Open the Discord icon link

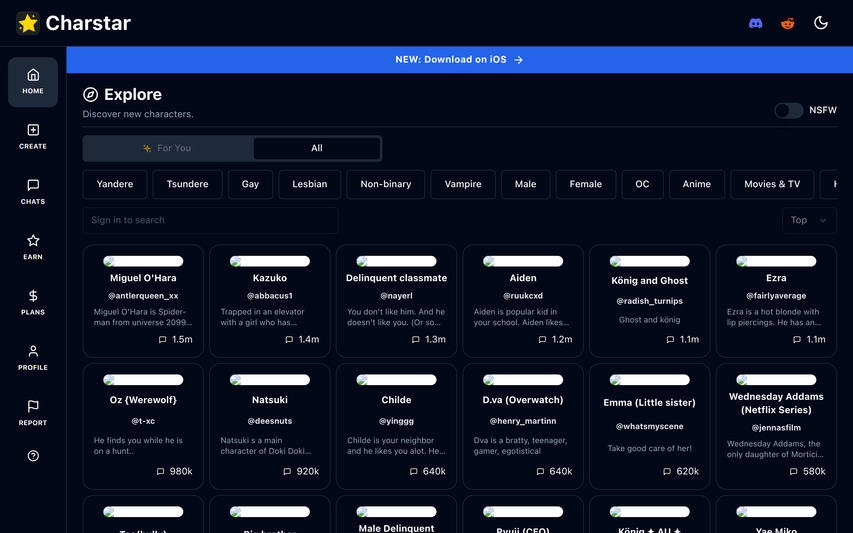tap(756, 23)
